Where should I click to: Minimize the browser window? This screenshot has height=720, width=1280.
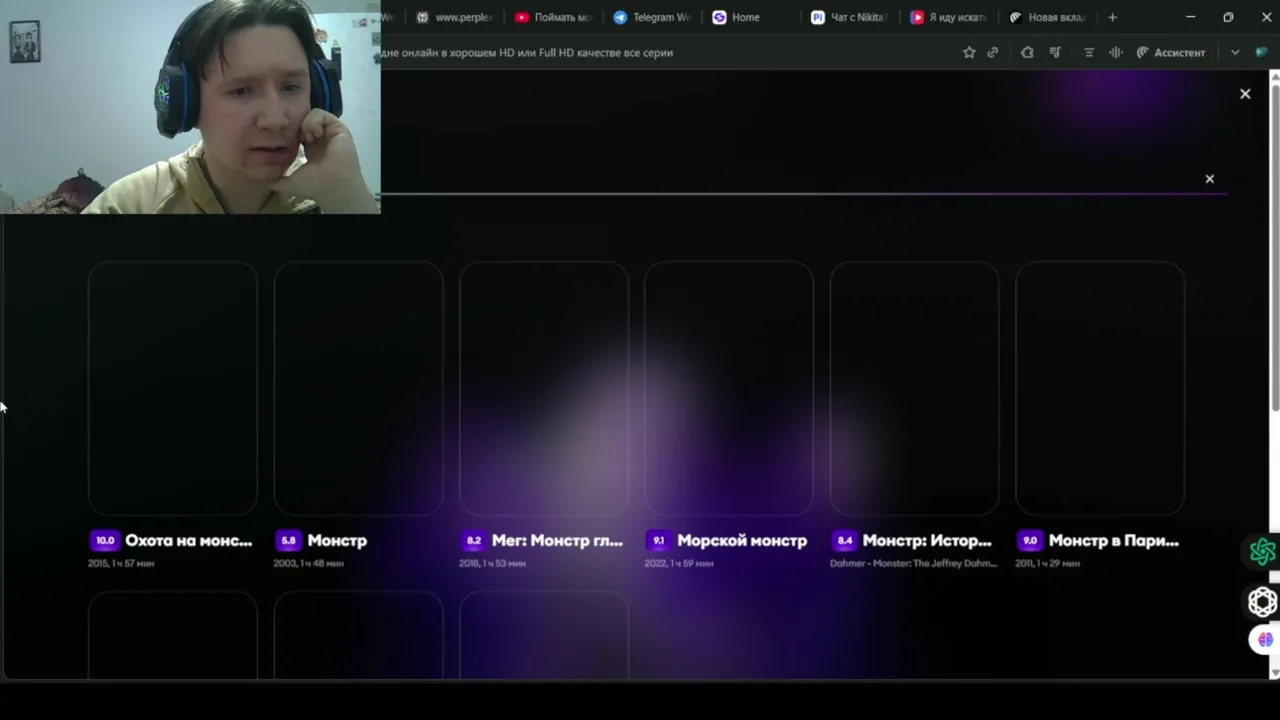[x=1190, y=17]
